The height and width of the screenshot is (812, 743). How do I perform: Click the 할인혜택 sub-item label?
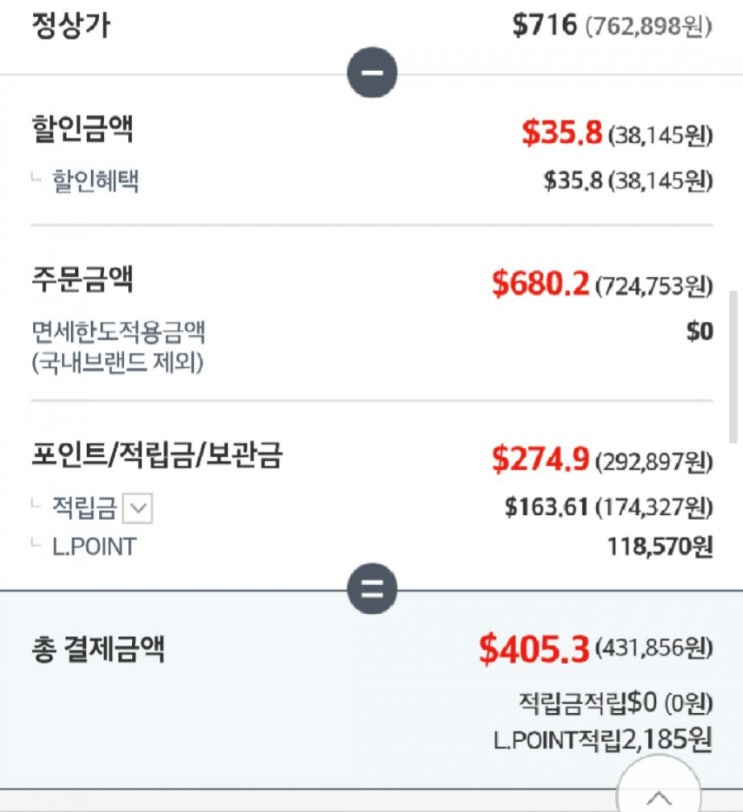pos(95,181)
